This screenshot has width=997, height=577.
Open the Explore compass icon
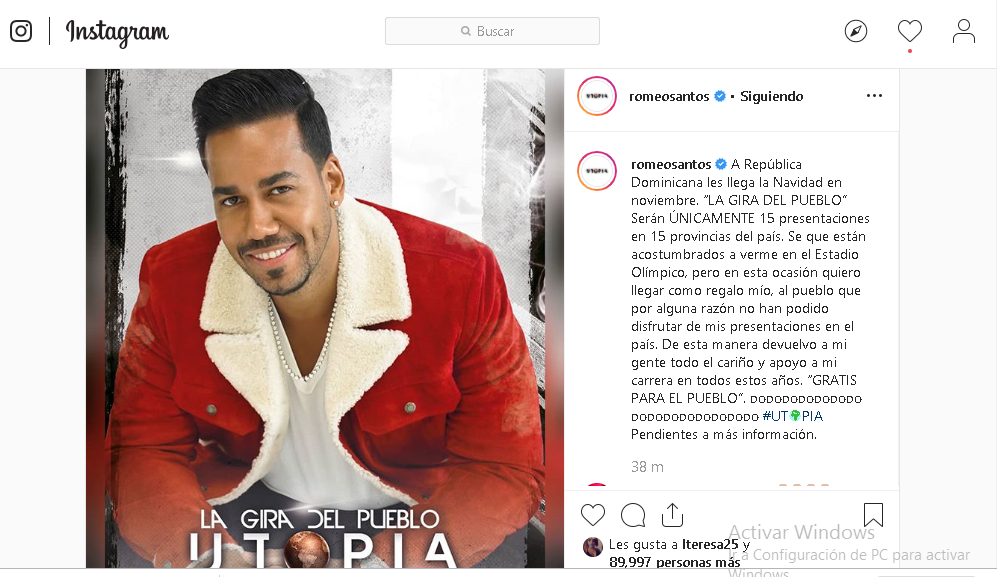click(x=856, y=31)
